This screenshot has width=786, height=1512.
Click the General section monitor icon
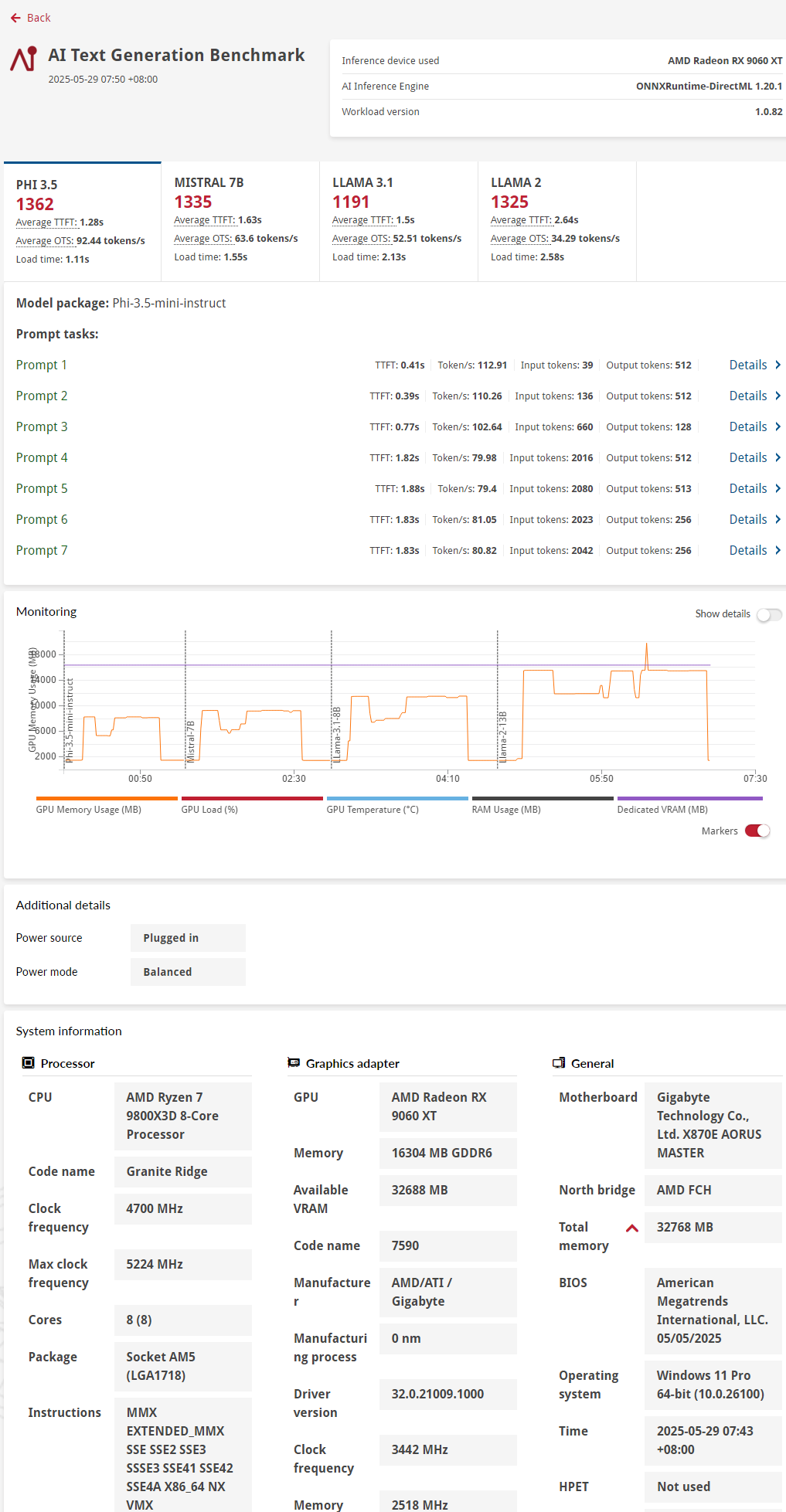(x=559, y=1063)
